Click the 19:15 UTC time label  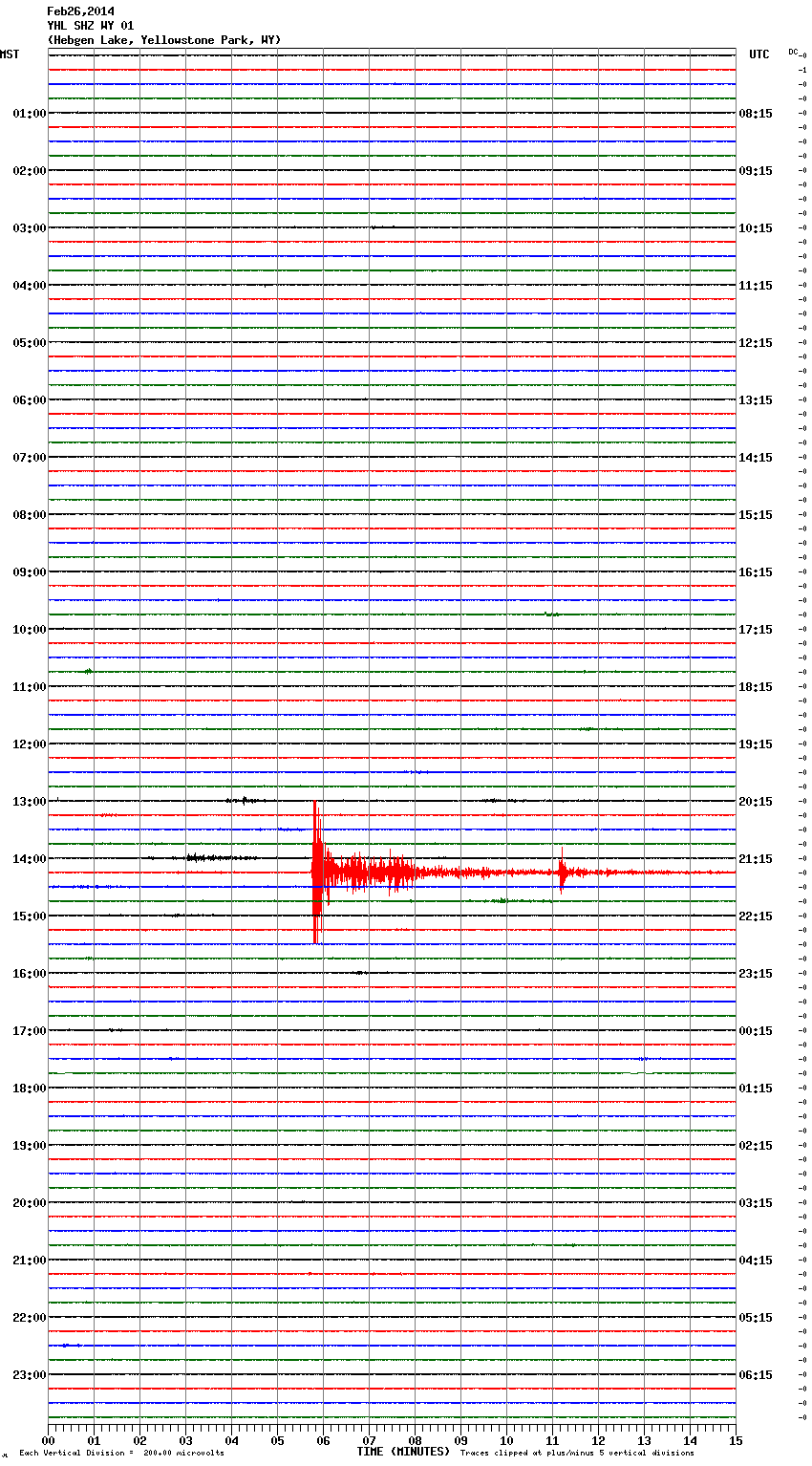[x=756, y=744]
